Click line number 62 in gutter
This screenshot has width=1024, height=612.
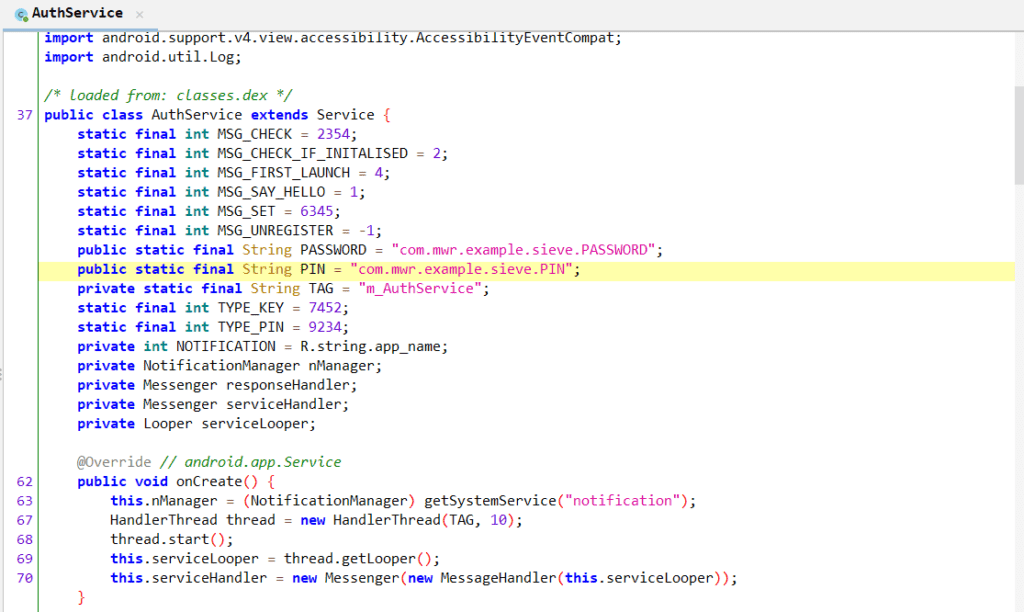24,481
